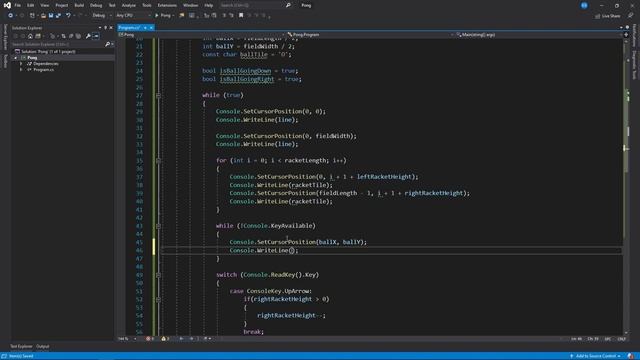Click the Solution Explorer search field
This screenshot has height=360, width=640.
(x=58, y=44)
